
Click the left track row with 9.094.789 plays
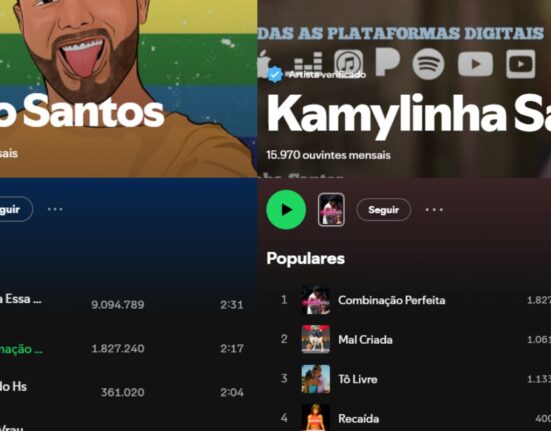(x=123, y=304)
